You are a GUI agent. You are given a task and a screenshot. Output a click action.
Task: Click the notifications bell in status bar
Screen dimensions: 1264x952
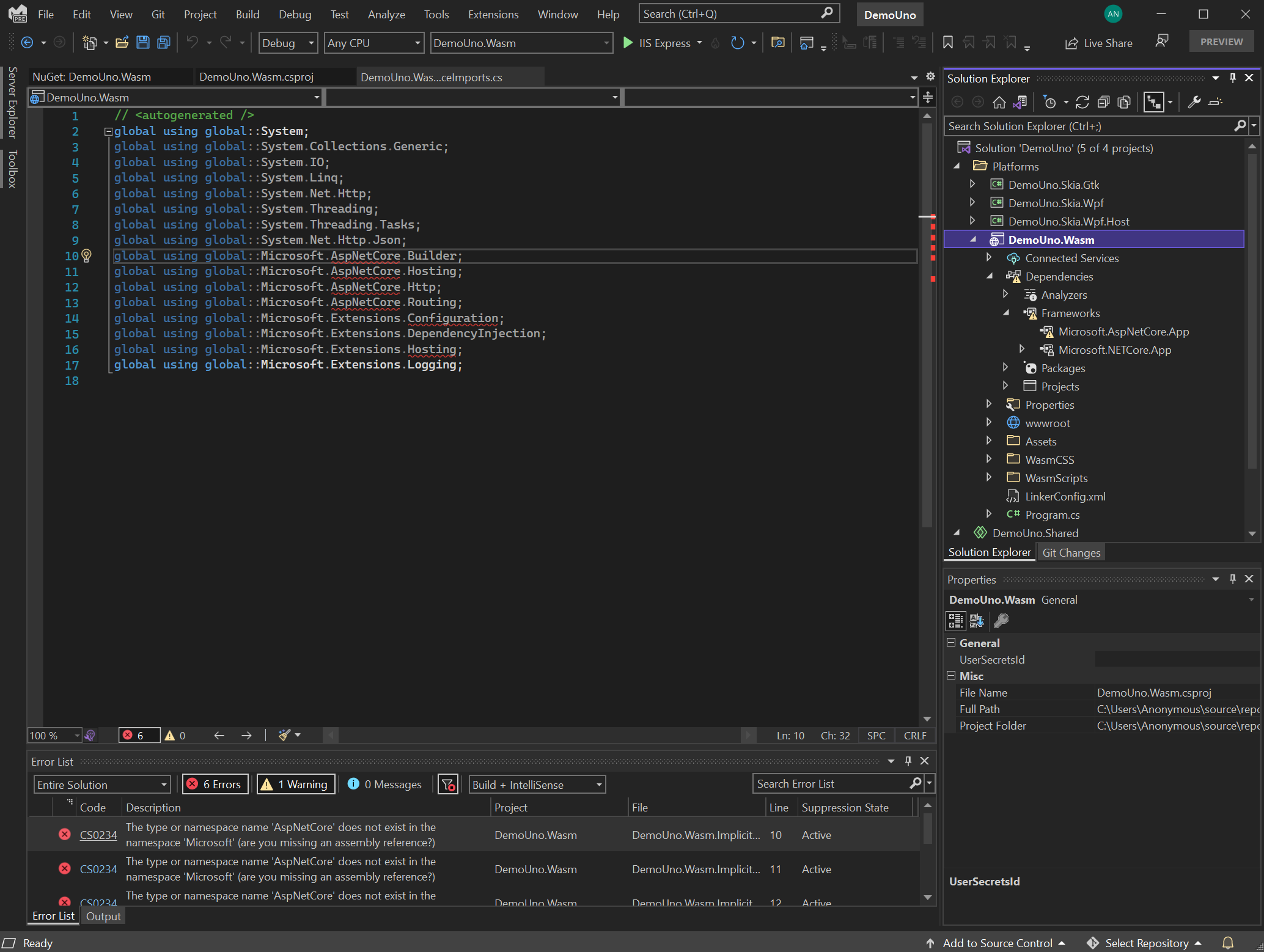(x=1228, y=942)
